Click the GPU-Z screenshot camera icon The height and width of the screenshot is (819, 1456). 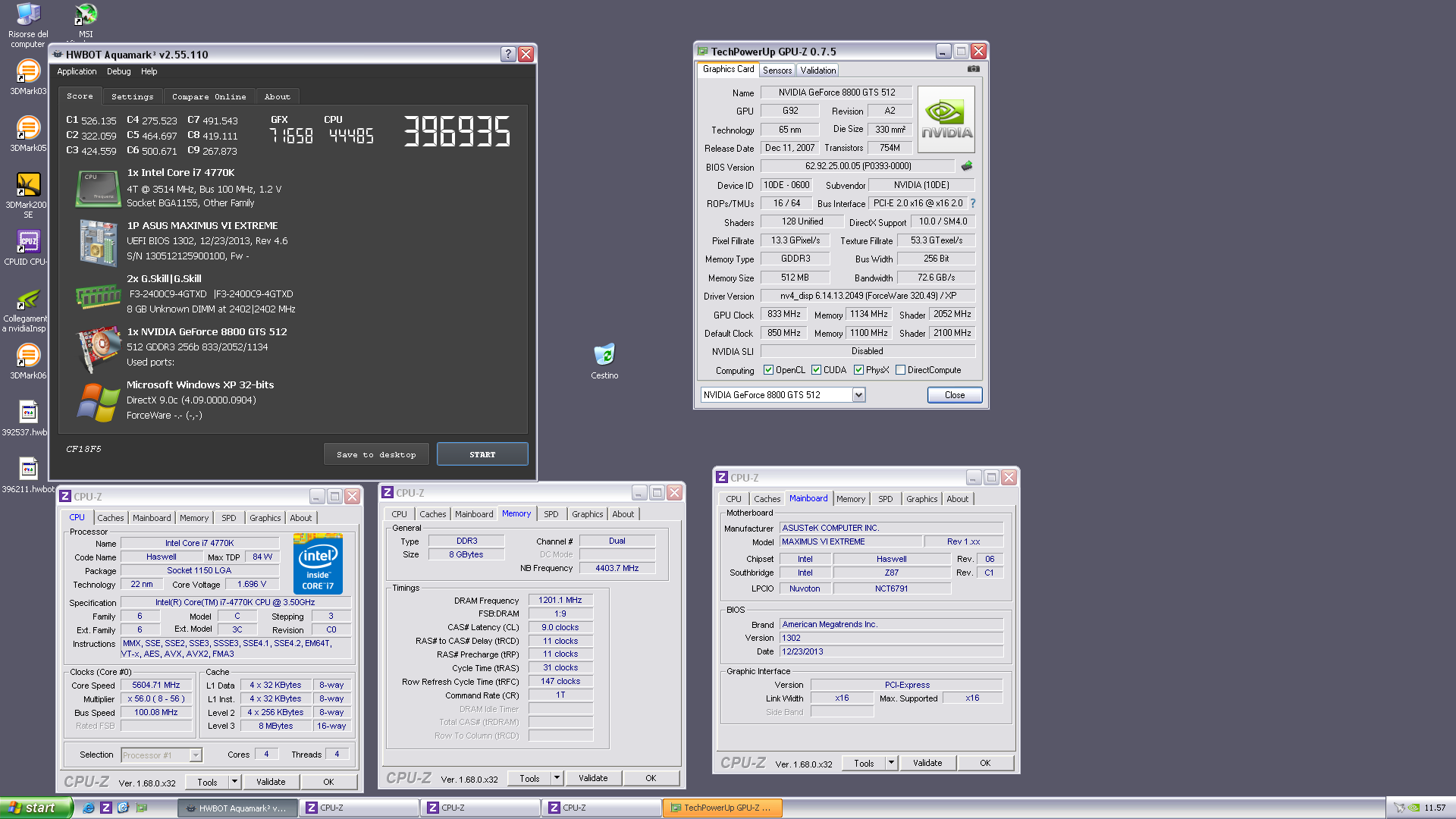(x=973, y=69)
